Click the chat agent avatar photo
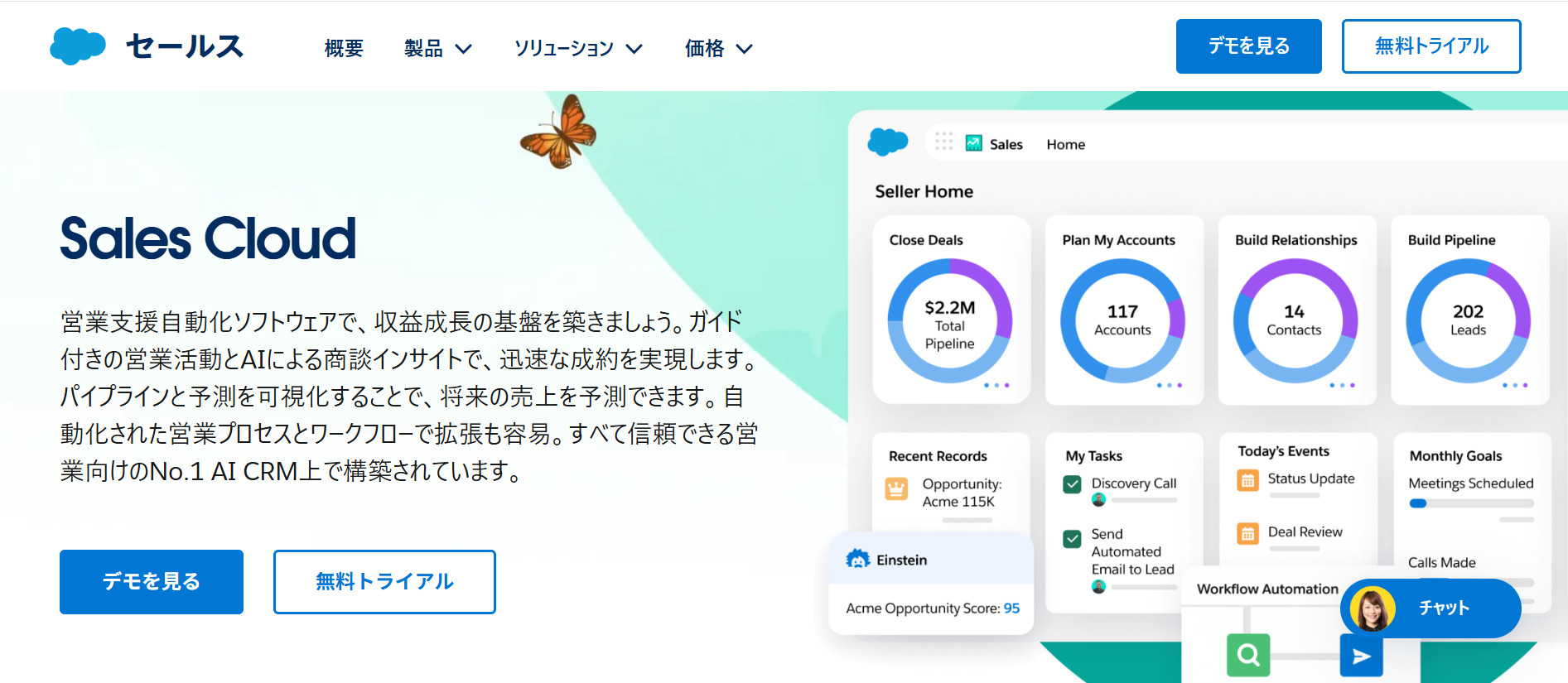 (x=1373, y=609)
